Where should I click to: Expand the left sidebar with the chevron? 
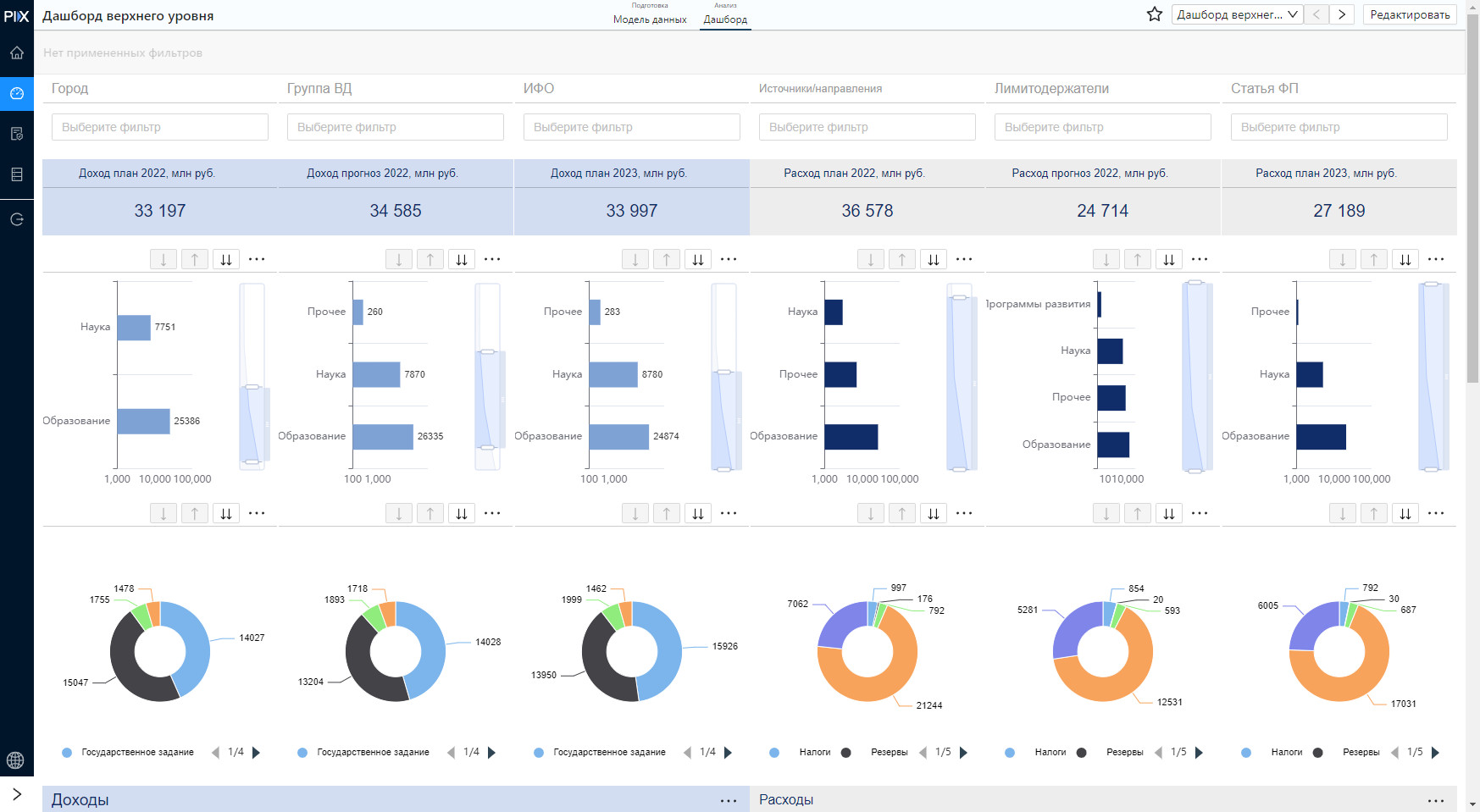point(16,794)
